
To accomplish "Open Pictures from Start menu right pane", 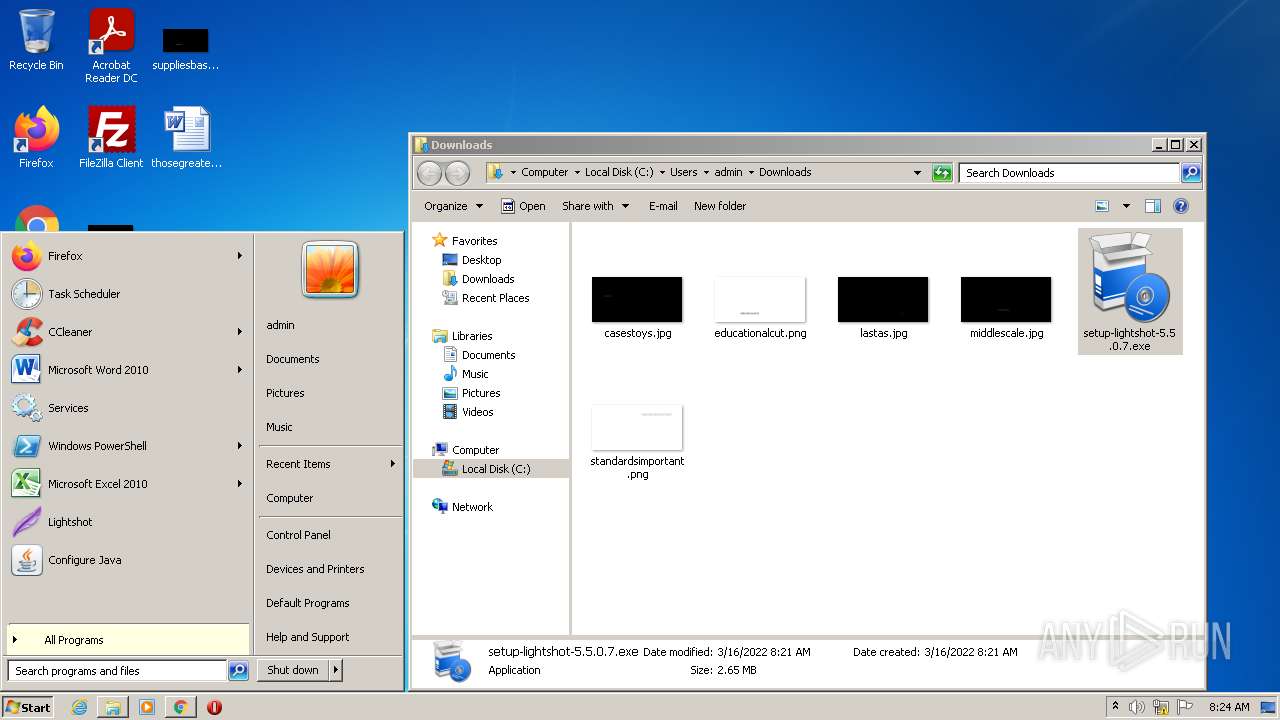I will pyautogui.click(x=285, y=393).
